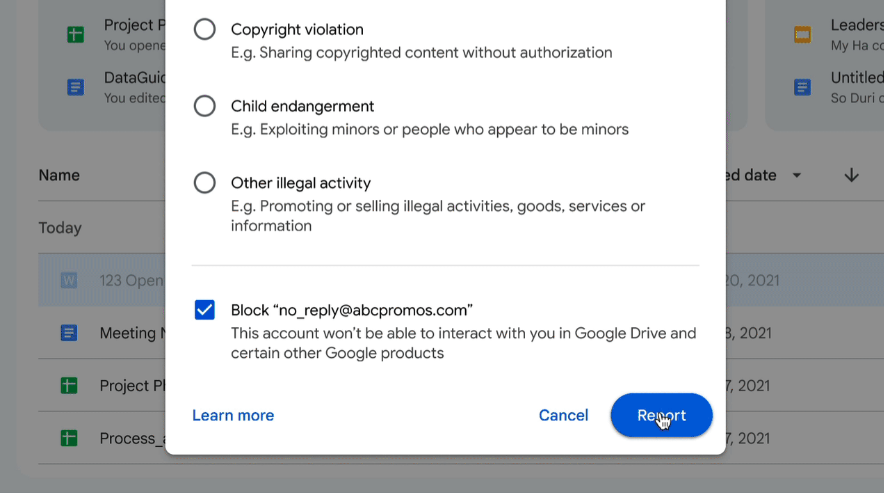884x493 pixels.
Task: Select the Copyright violation radio button
Action: (205, 30)
